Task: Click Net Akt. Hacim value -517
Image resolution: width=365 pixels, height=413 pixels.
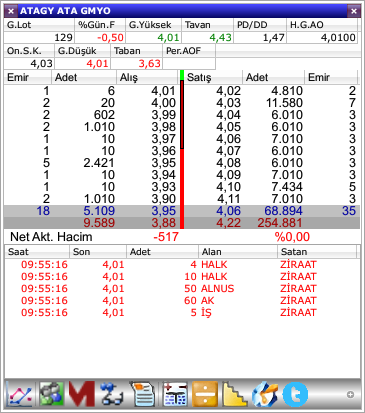Action: pos(166,237)
